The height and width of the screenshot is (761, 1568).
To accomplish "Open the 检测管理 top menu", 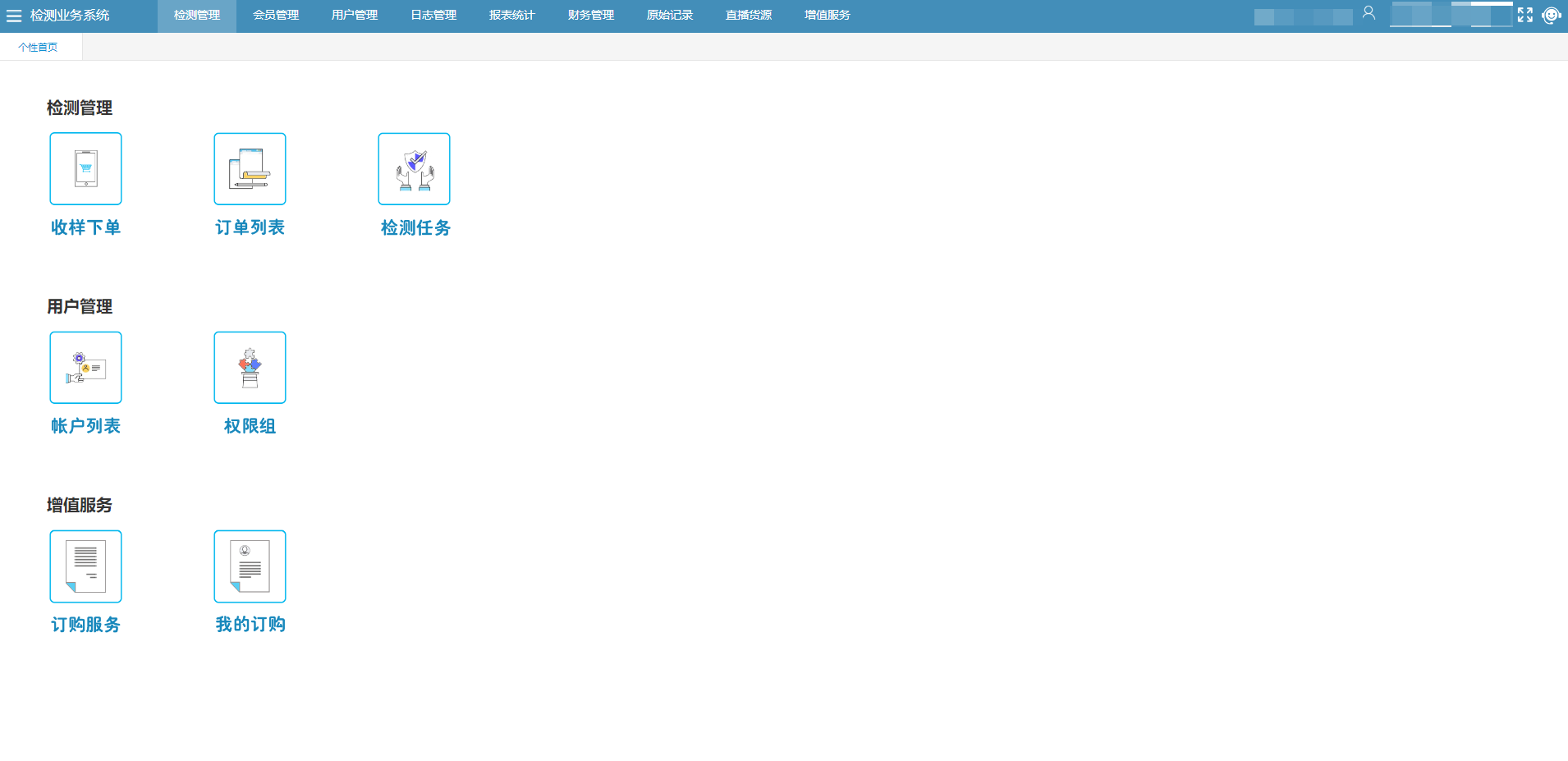I will pos(197,16).
